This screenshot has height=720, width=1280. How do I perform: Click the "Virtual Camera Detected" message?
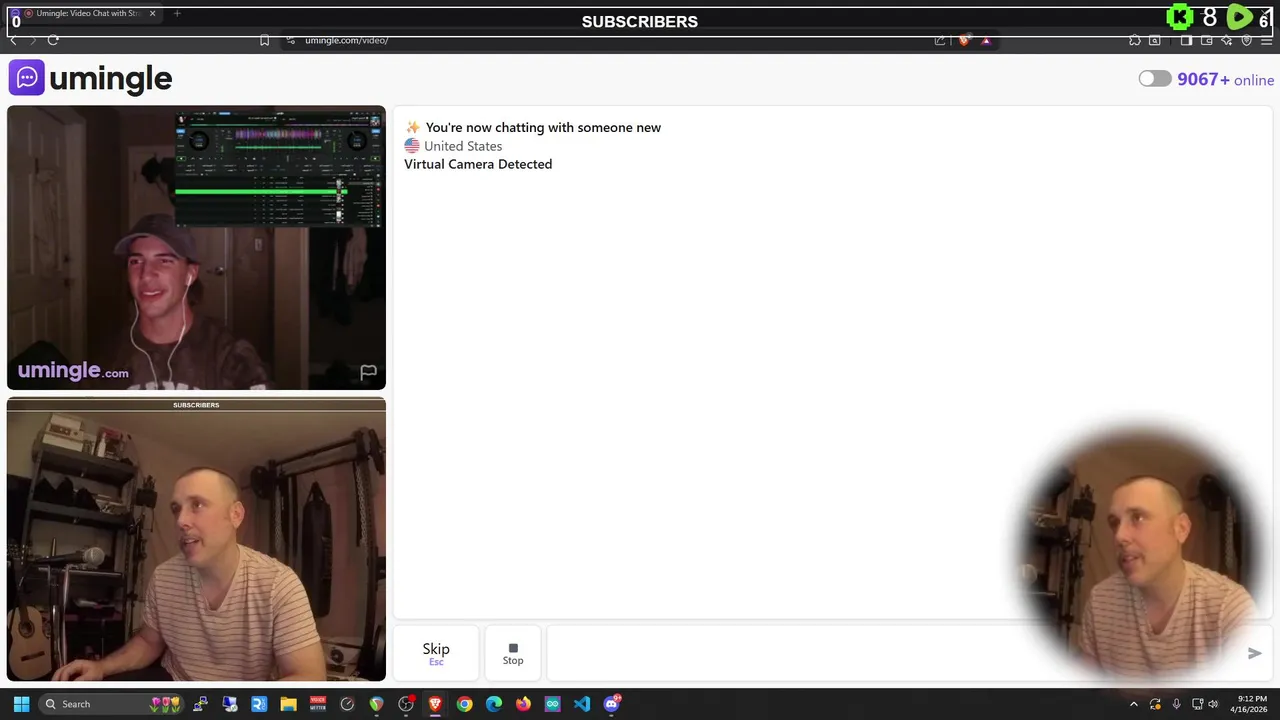[478, 164]
